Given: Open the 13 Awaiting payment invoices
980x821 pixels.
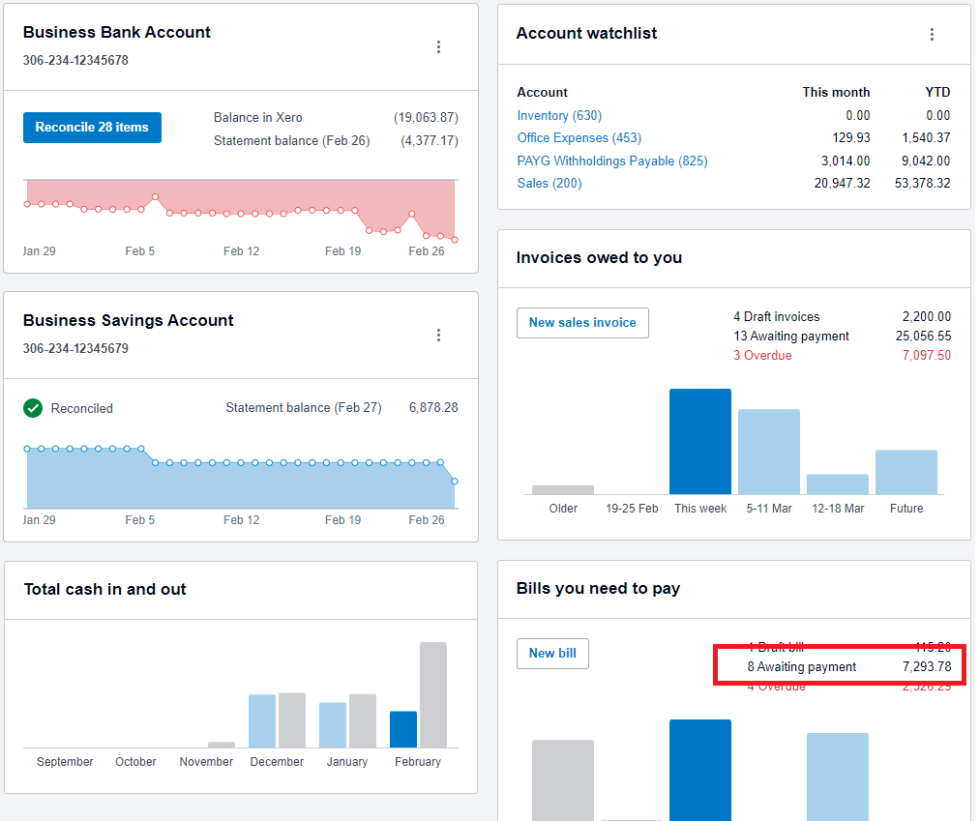Looking at the screenshot, I should (x=791, y=336).
